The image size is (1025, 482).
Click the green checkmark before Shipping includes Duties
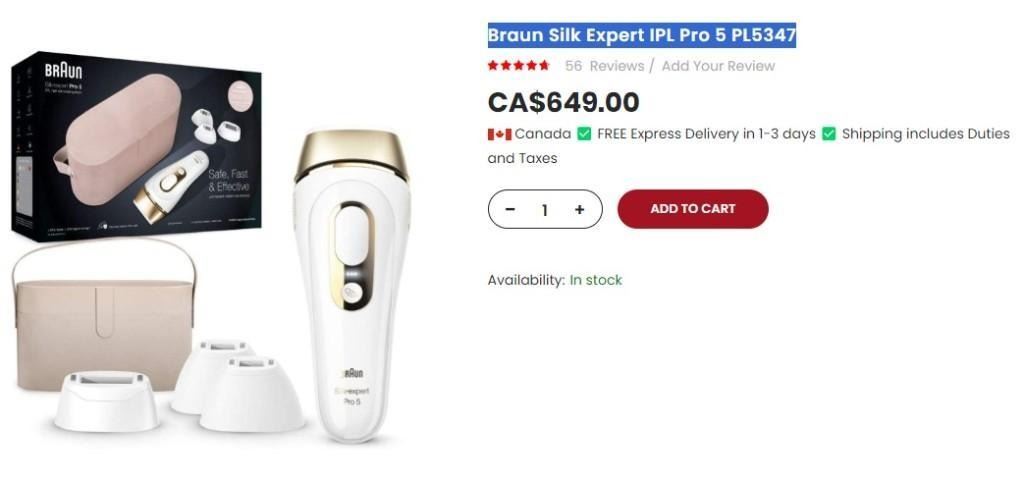click(829, 134)
